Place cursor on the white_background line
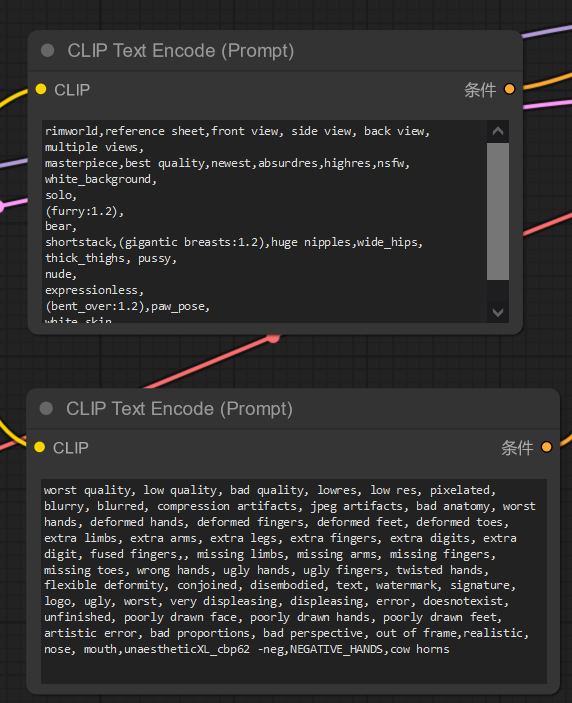Screen dimensions: 572x703 tap(100, 179)
